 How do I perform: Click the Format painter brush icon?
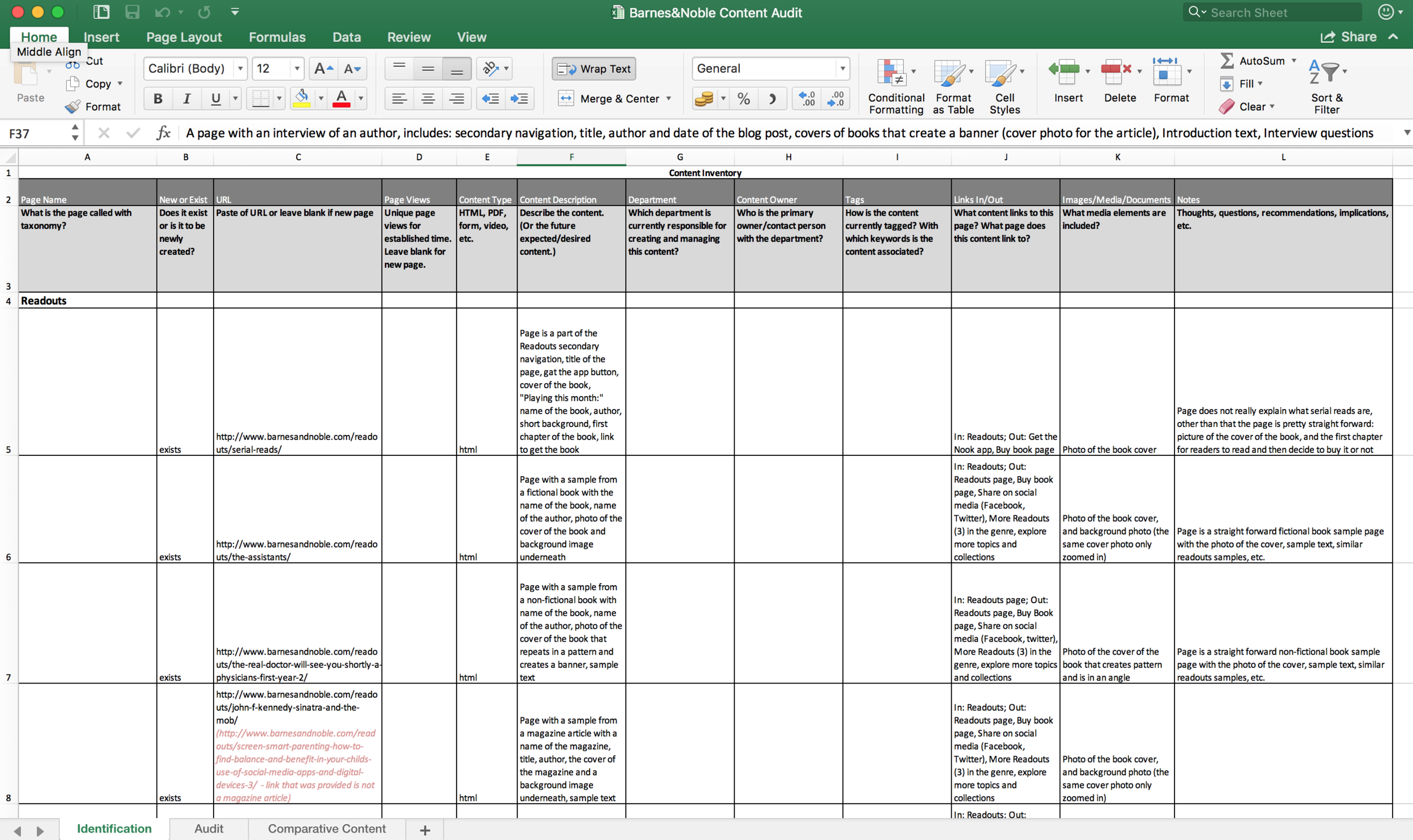coord(72,106)
